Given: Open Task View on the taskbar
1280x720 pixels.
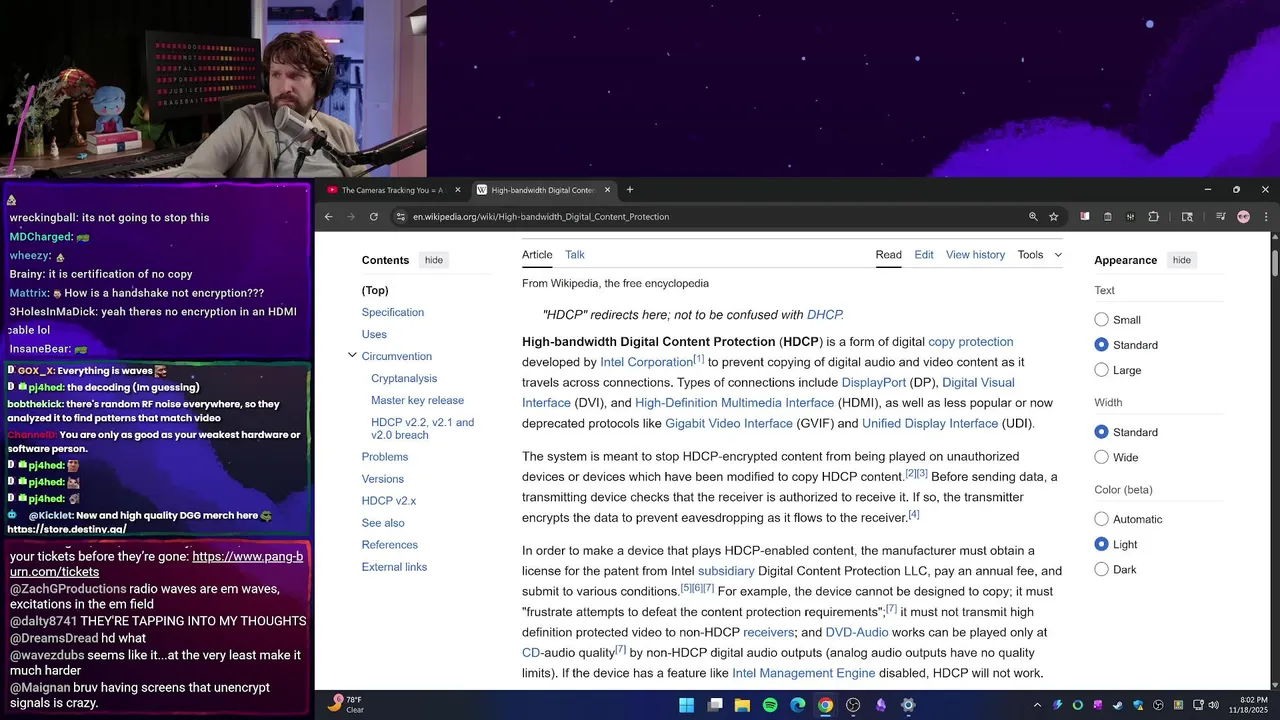Looking at the screenshot, I should [715, 705].
